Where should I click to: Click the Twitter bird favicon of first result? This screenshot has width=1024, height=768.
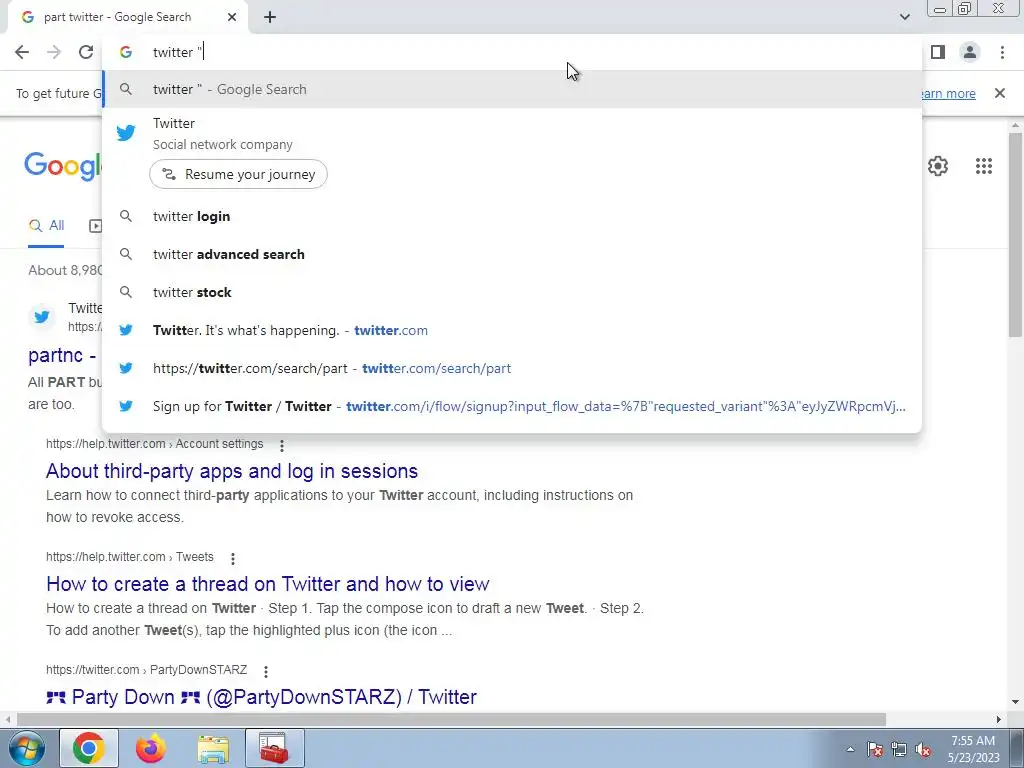tap(42, 317)
